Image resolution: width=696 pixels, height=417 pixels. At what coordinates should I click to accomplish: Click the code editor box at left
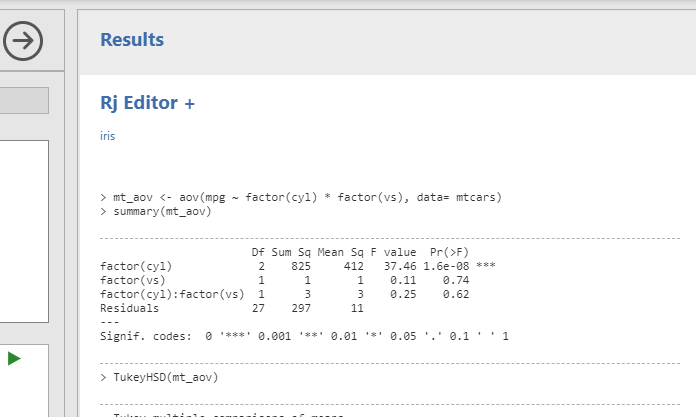point(24,231)
